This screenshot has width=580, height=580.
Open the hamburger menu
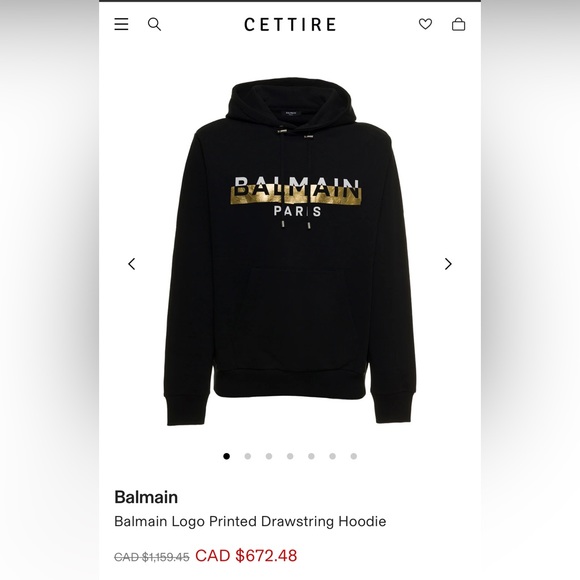pyautogui.click(x=121, y=24)
